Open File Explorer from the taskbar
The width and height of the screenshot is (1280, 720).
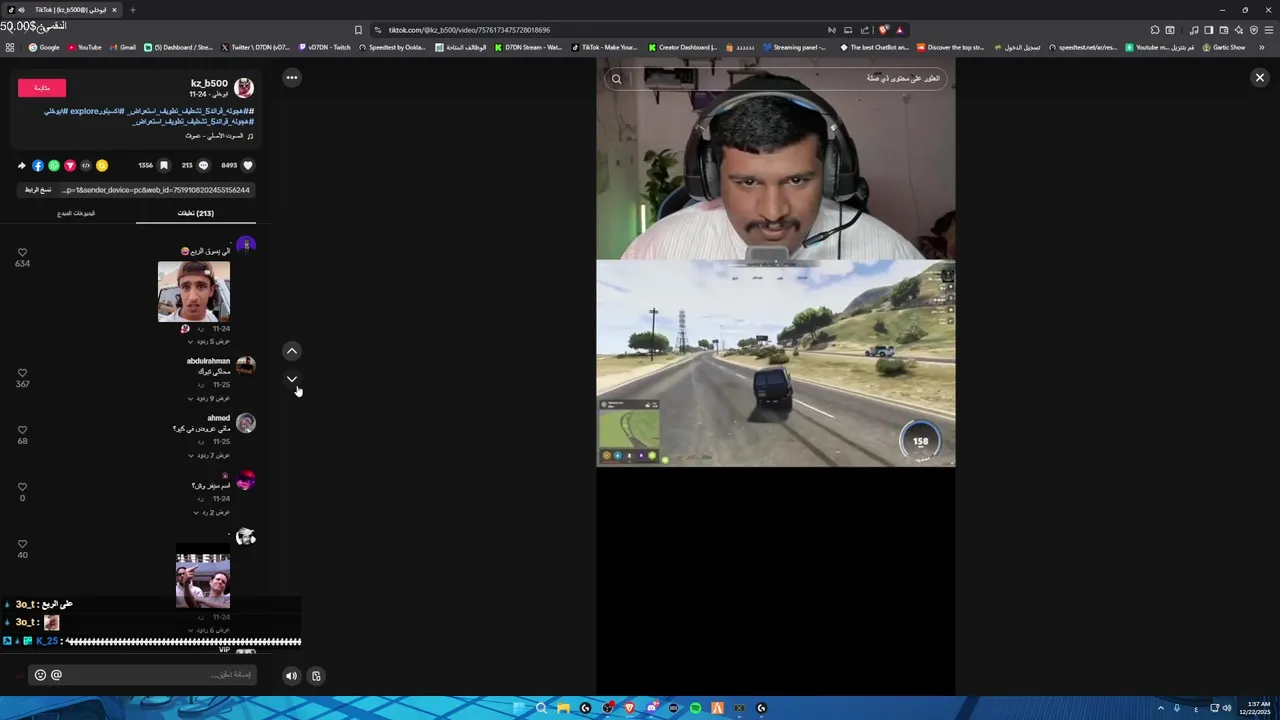tap(563, 708)
